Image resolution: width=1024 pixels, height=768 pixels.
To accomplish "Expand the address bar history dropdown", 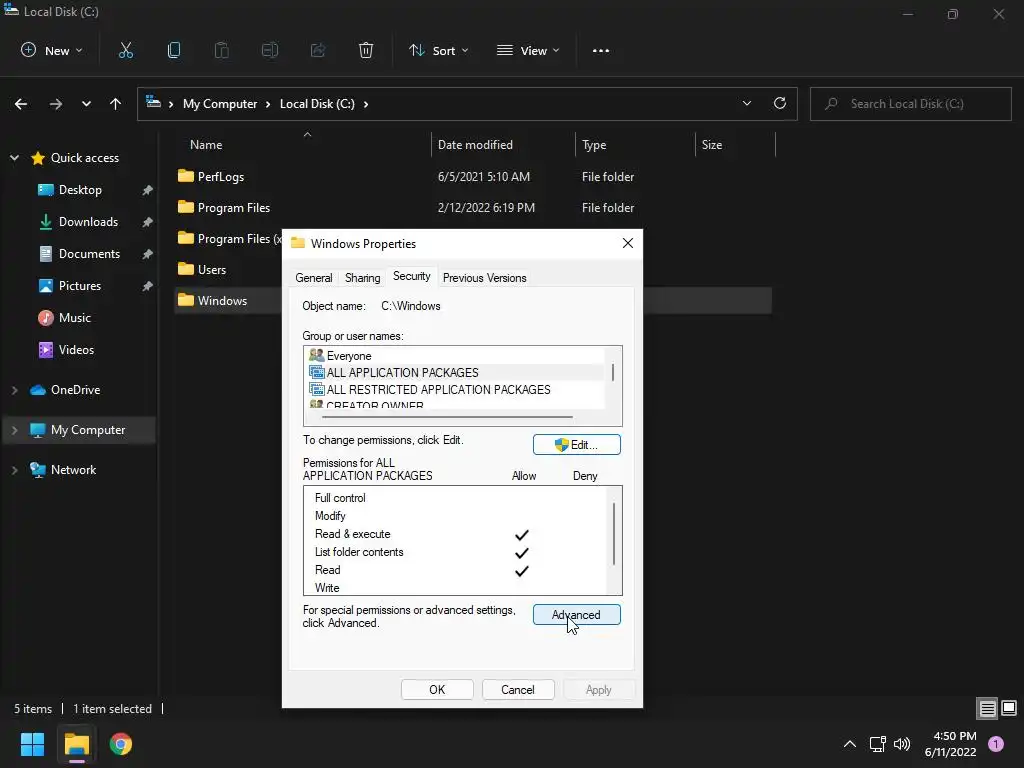I will tap(746, 103).
